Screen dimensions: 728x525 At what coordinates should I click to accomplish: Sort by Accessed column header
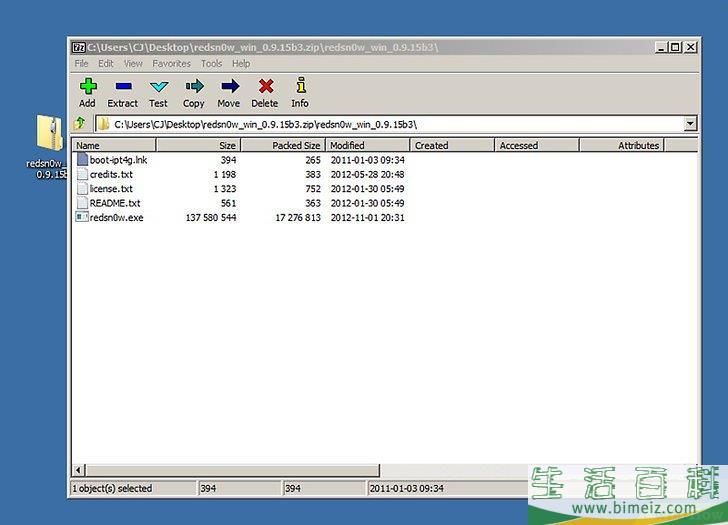(536, 145)
